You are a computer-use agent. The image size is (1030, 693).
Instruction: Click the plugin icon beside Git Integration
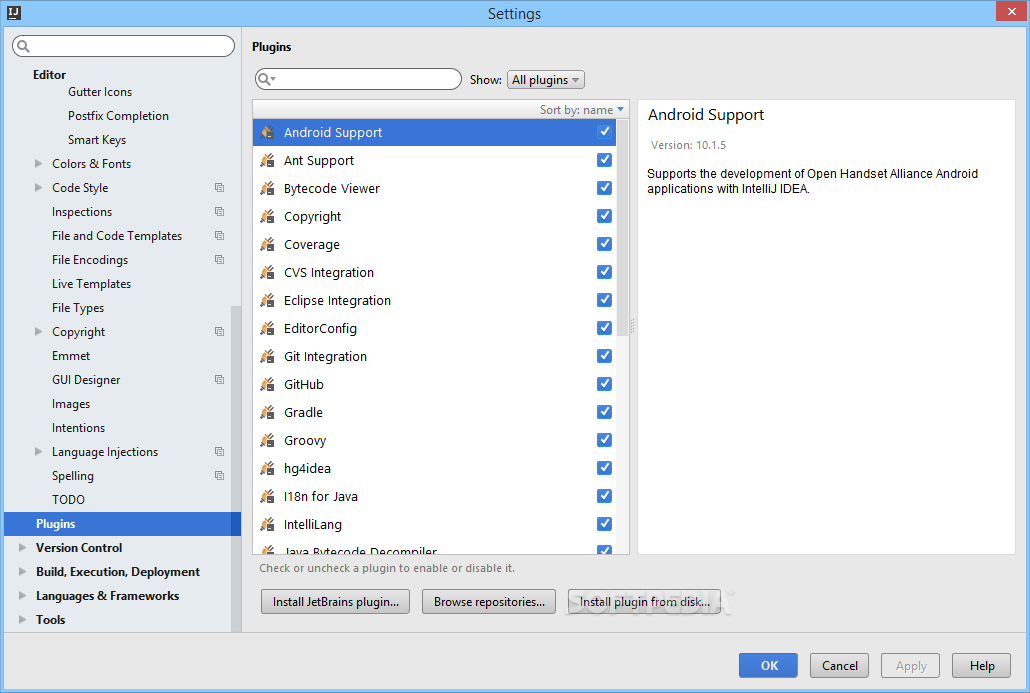[x=267, y=356]
